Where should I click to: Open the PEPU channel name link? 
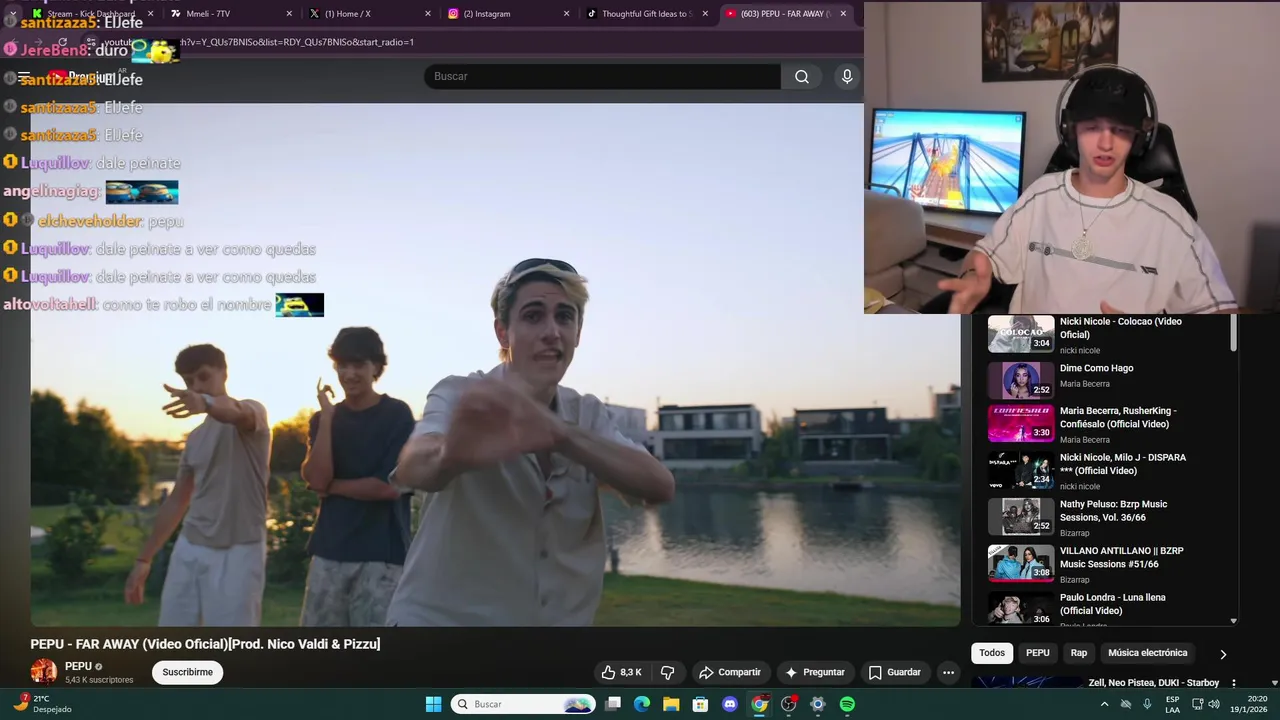tap(78, 666)
